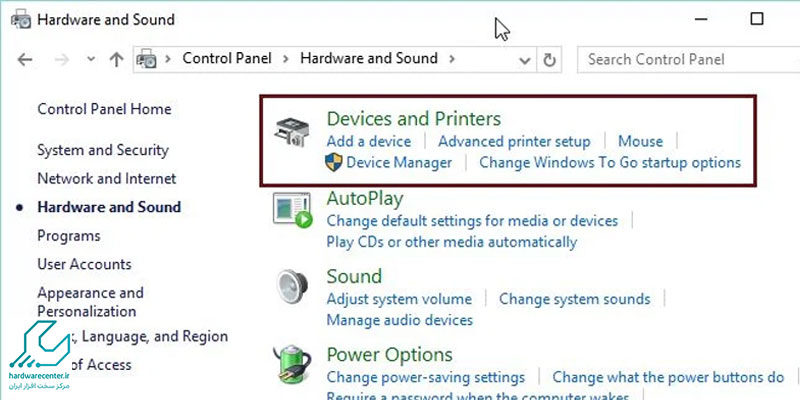Click the Devices and Printers icon
Screen dimensions: 800x400
click(291, 133)
